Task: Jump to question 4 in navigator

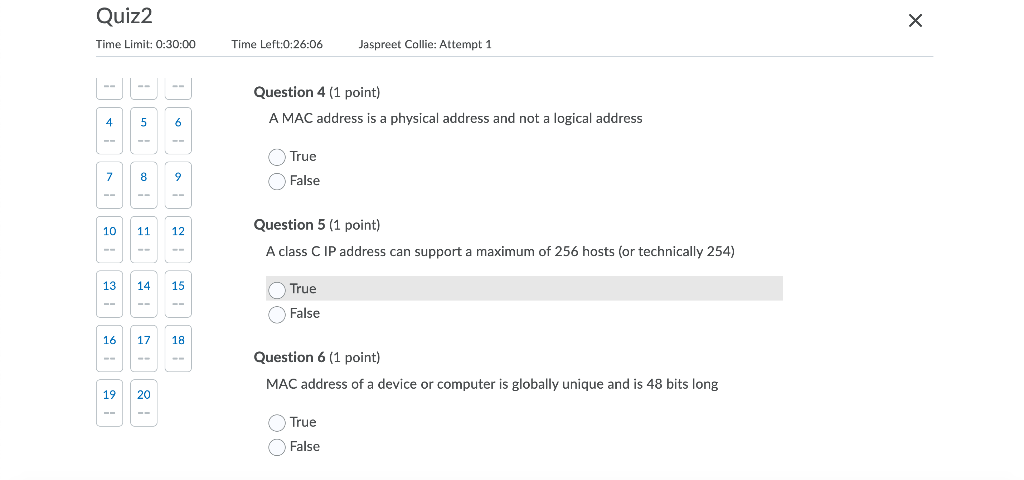Action: [109, 130]
